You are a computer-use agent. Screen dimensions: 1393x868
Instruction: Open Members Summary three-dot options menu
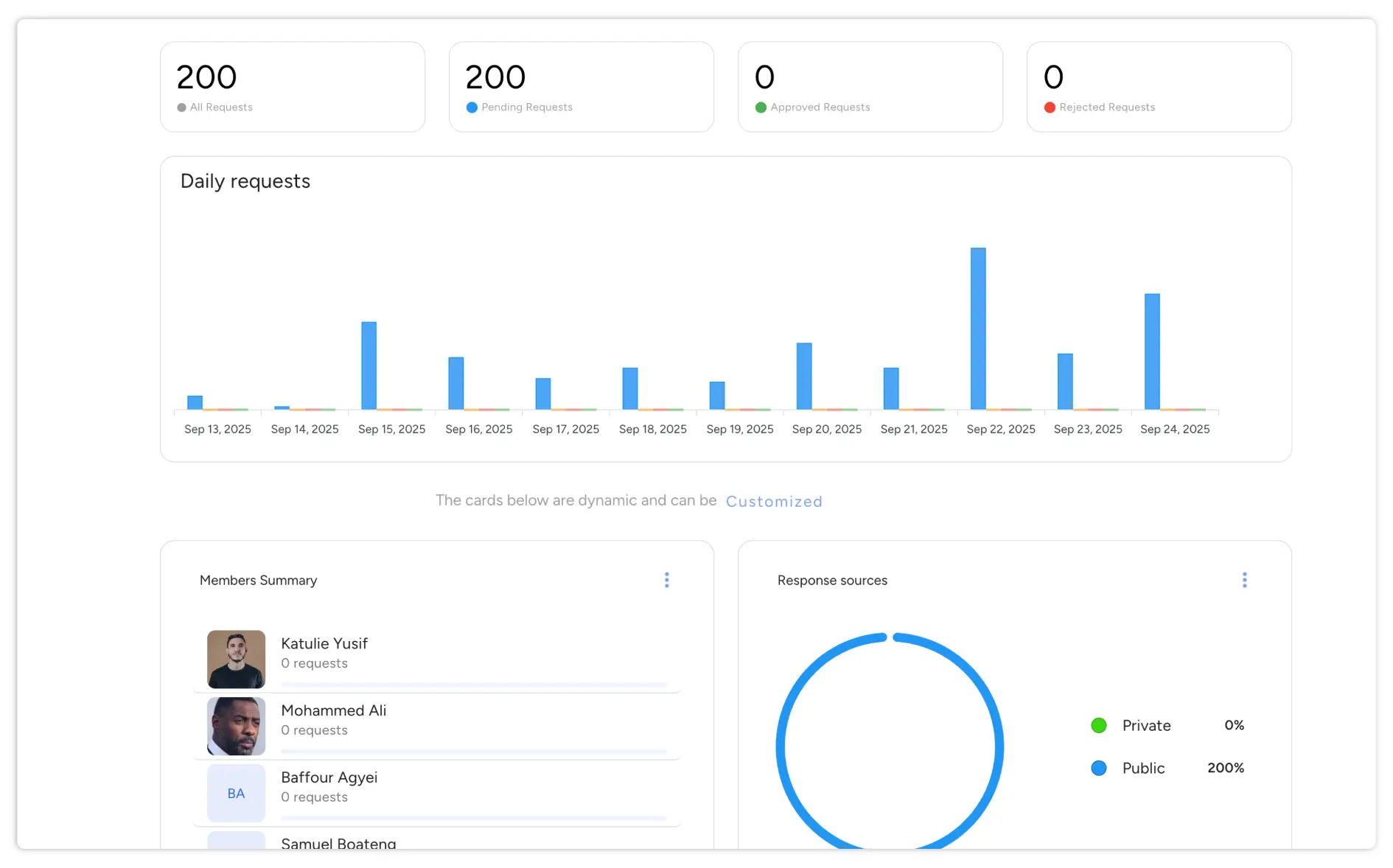point(666,580)
